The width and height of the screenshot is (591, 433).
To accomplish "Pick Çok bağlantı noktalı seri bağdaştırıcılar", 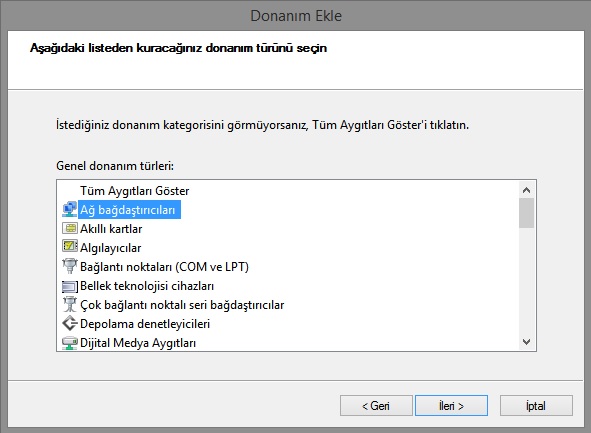I will coord(182,305).
